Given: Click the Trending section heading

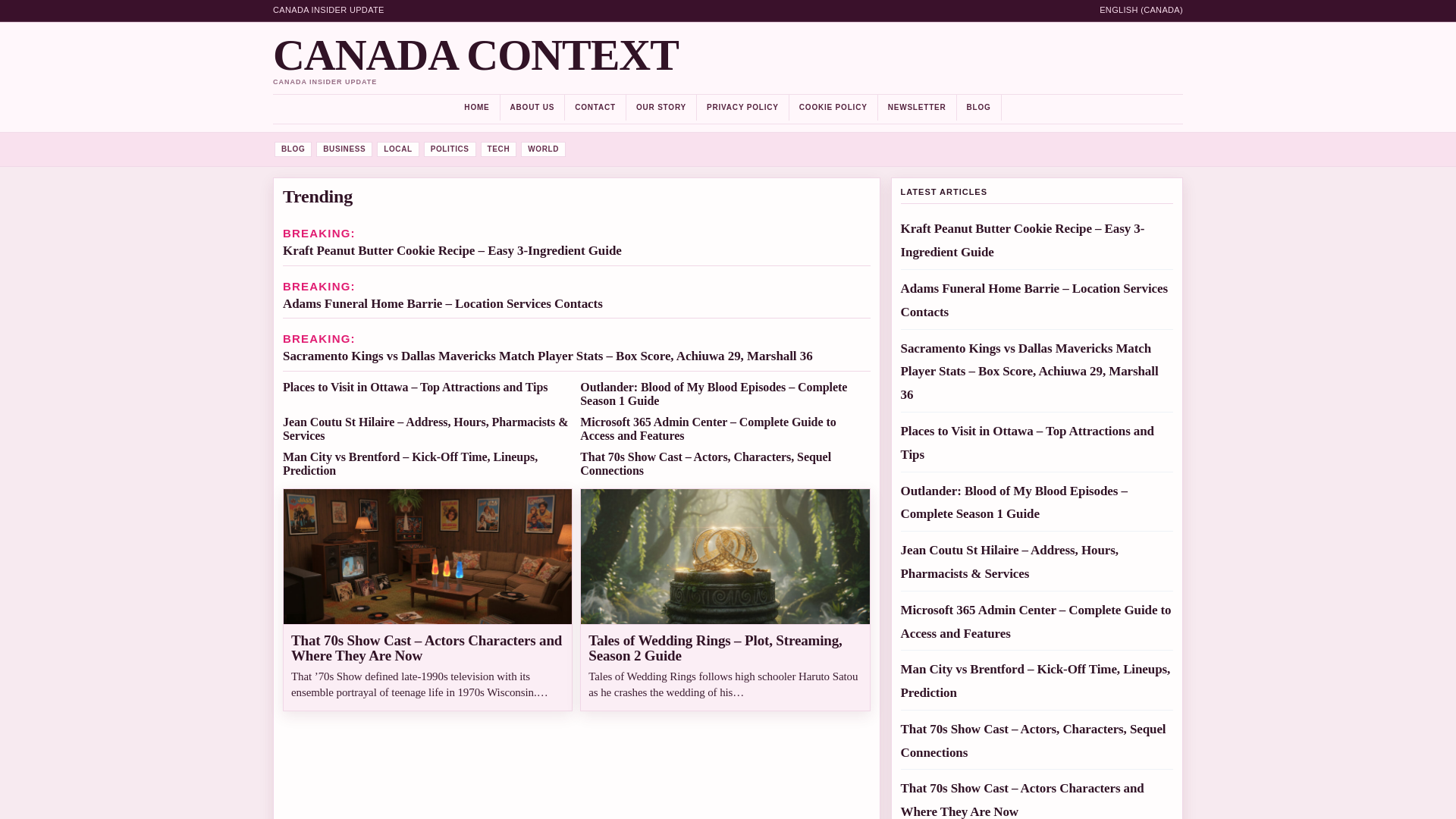Looking at the screenshot, I should pyautogui.click(x=318, y=197).
